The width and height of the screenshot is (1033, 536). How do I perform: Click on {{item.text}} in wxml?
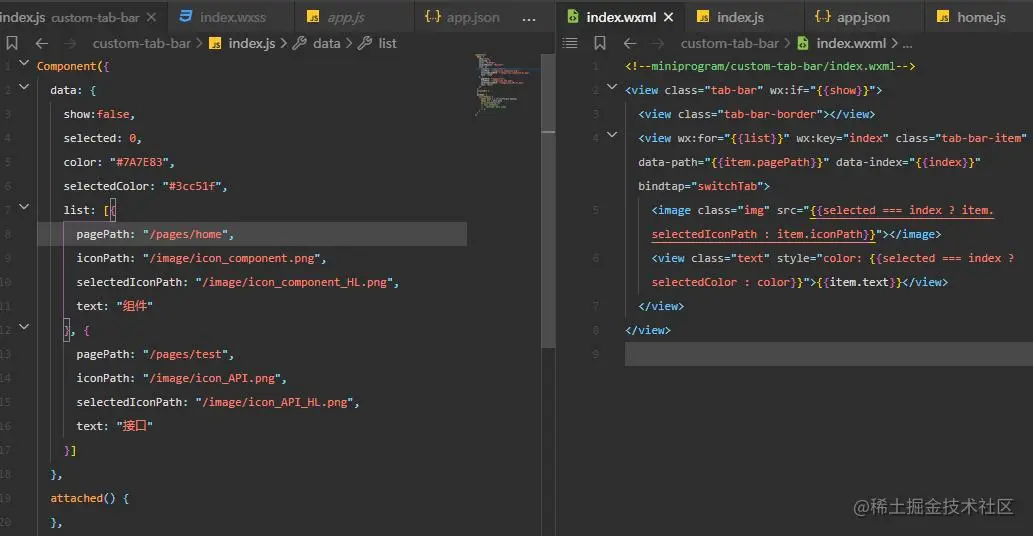pos(859,282)
